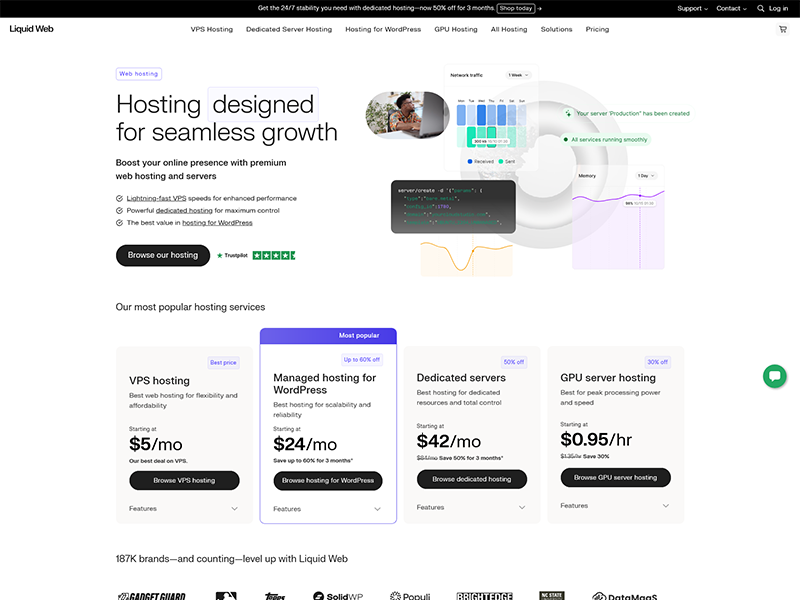
Task: Click the man with laptop photo
Action: click(407, 115)
